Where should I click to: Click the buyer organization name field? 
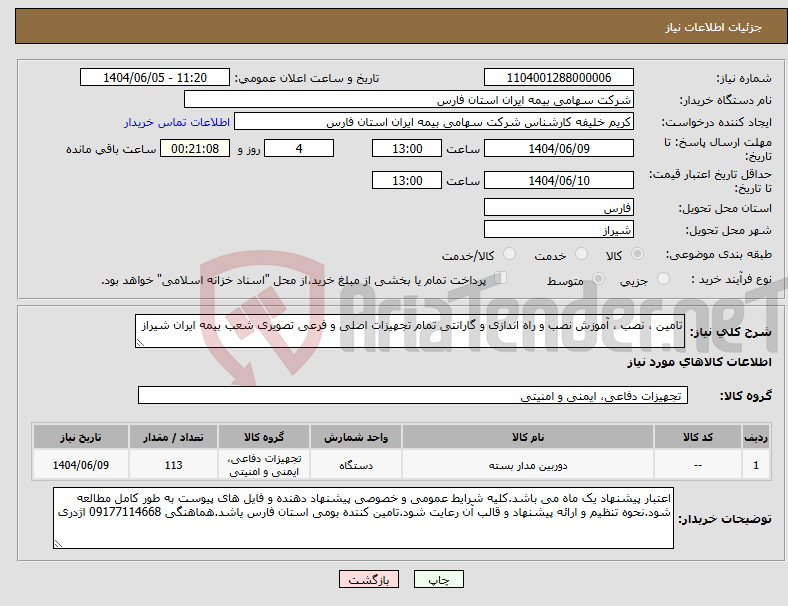pyautogui.click(x=409, y=99)
